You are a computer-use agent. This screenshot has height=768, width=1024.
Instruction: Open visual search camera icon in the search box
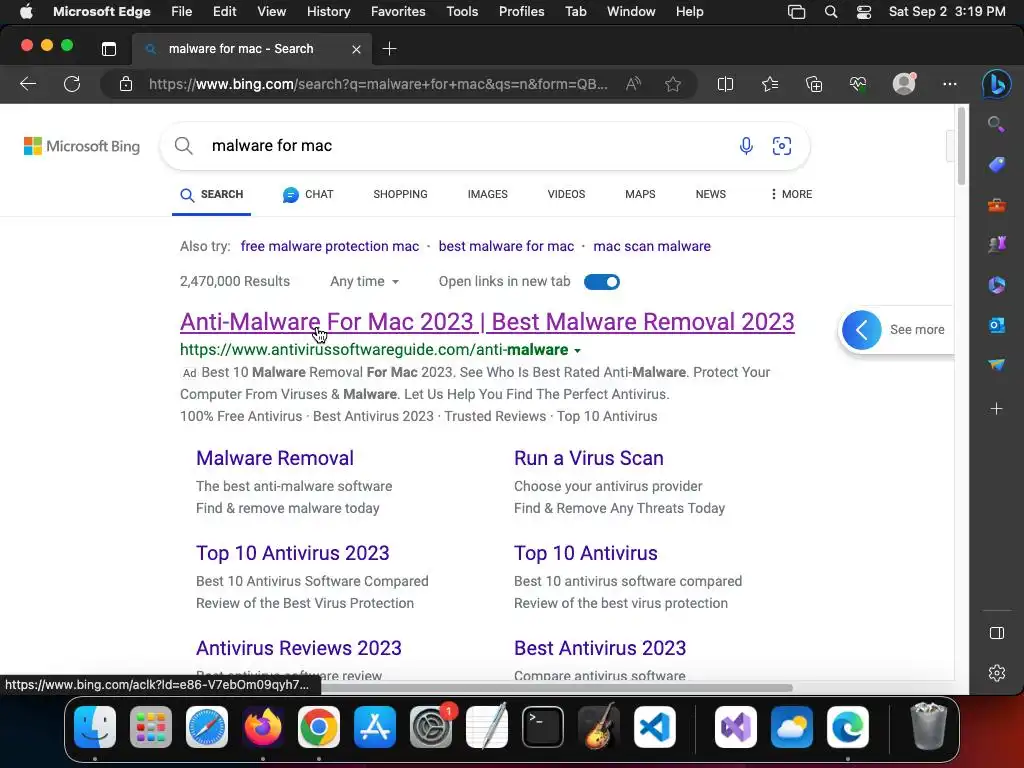782,146
